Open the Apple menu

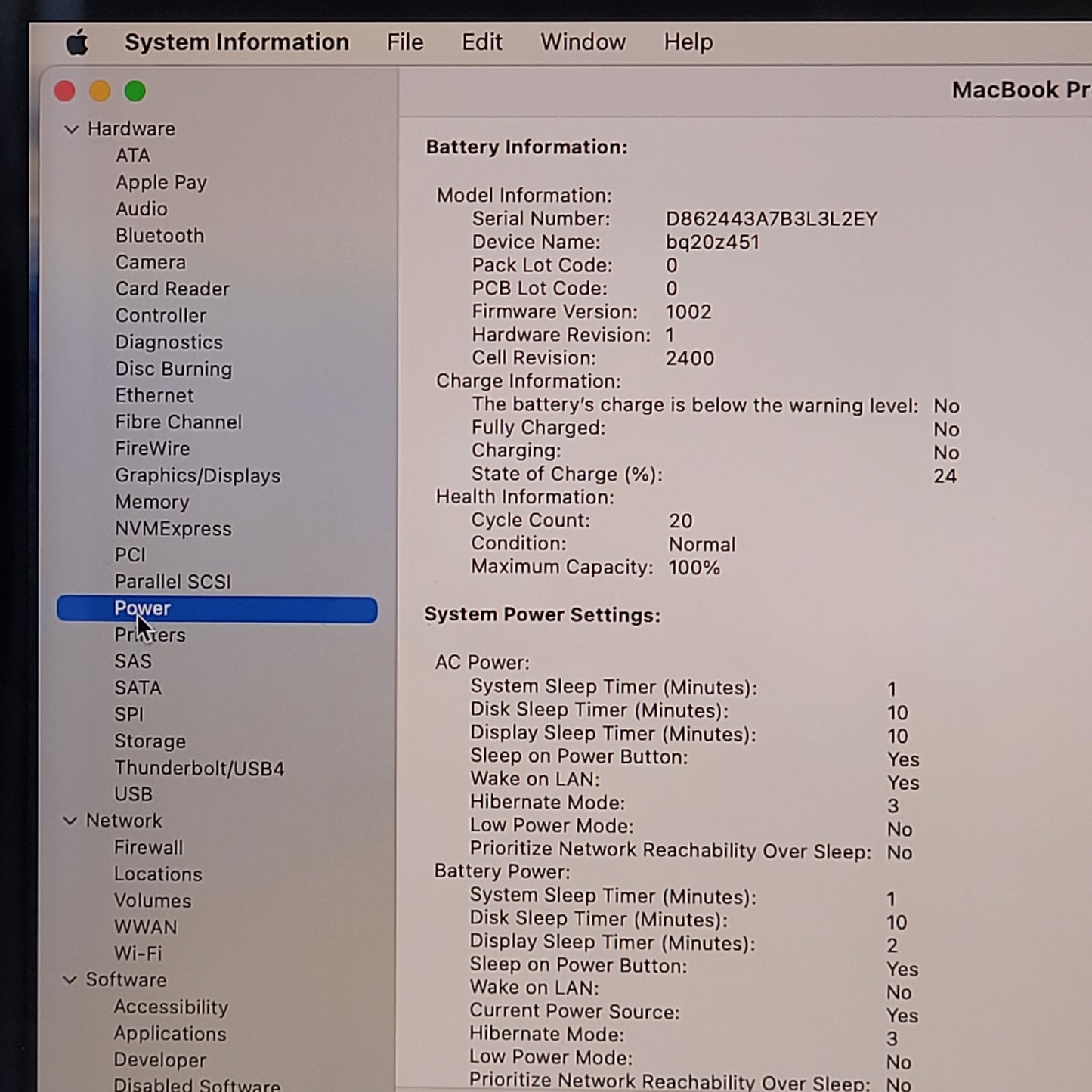pyautogui.click(x=76, y=42)
